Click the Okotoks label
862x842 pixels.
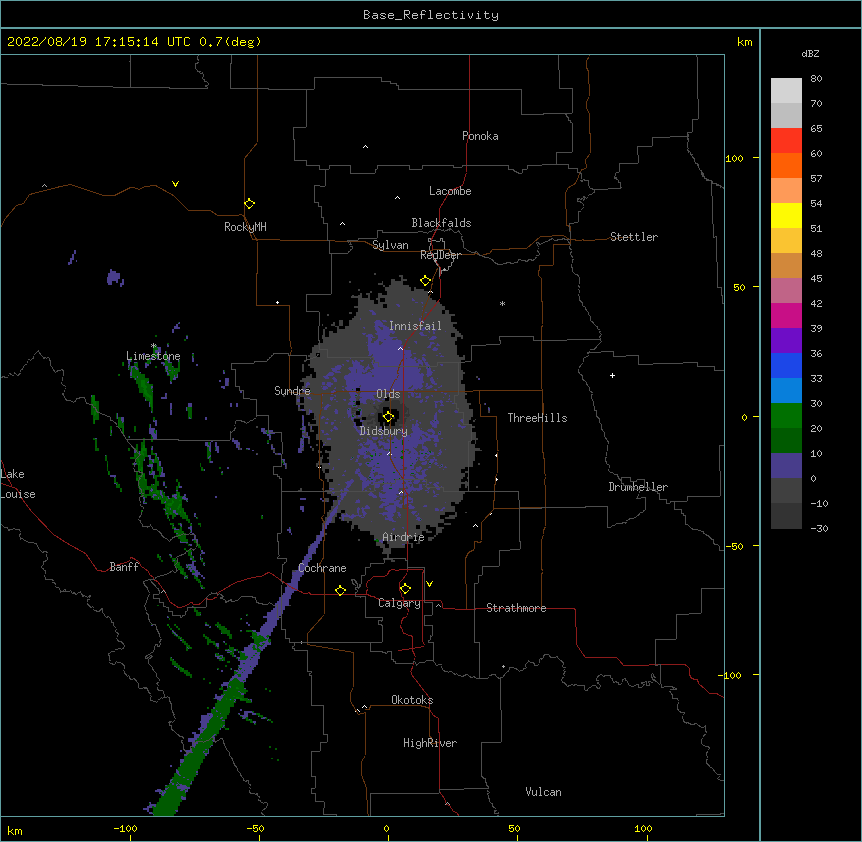[412, 700]
